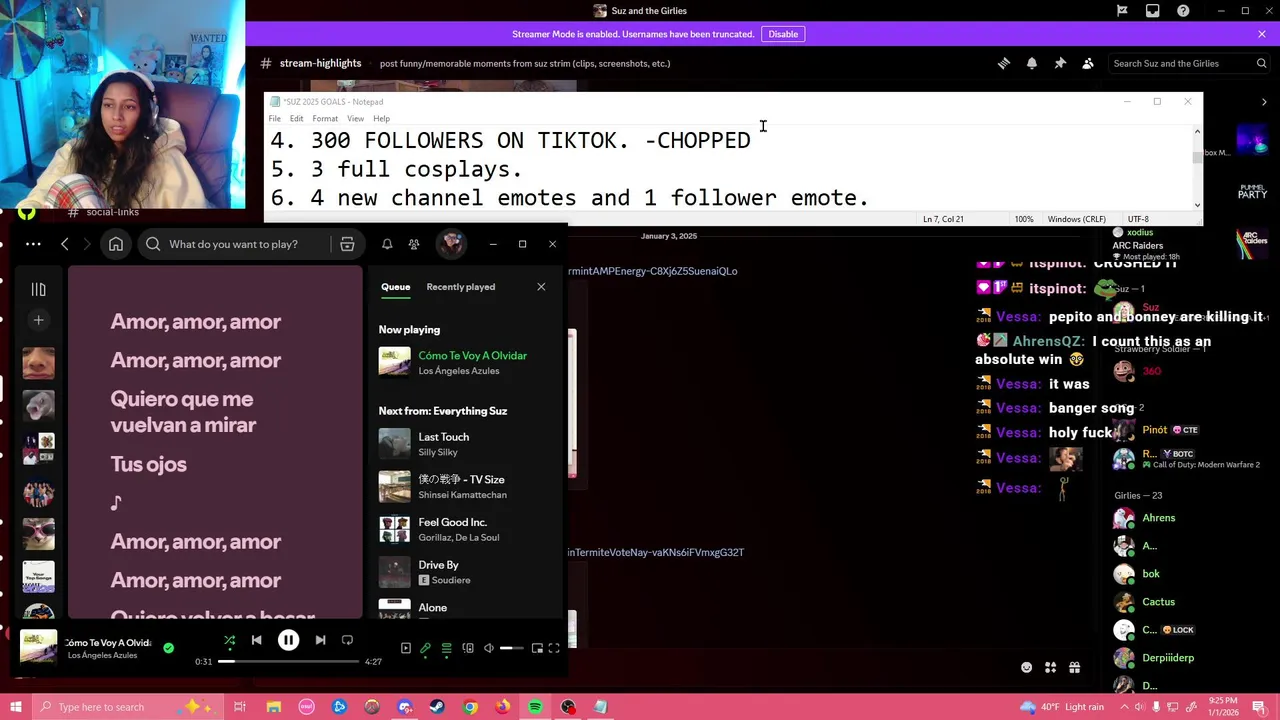Open Steam from the taskbar
This screenshot has width=1280, height=720.
click(x=437, y=707)
